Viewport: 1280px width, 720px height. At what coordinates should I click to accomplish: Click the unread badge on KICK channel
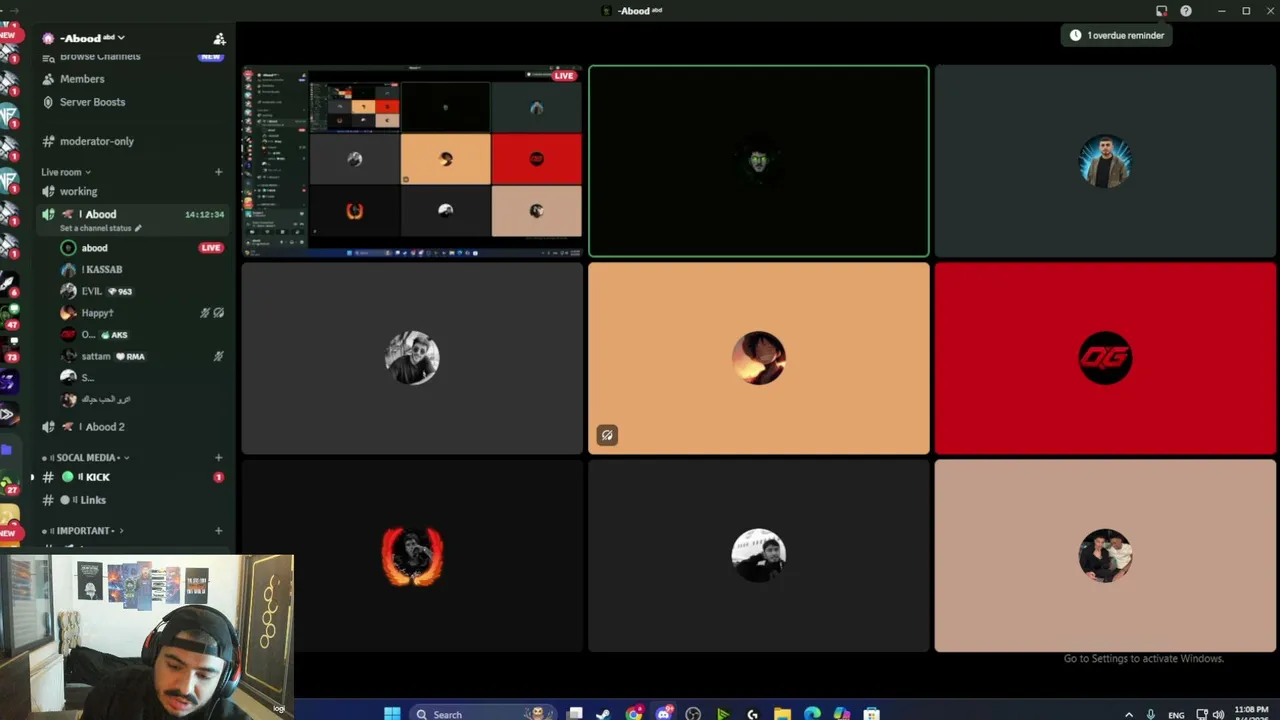tap(218, 477)
